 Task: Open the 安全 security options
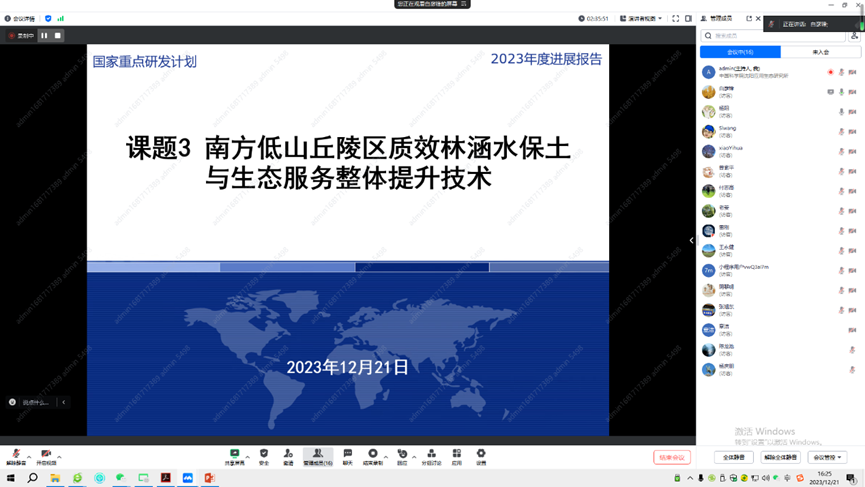[x=264, y=457]
